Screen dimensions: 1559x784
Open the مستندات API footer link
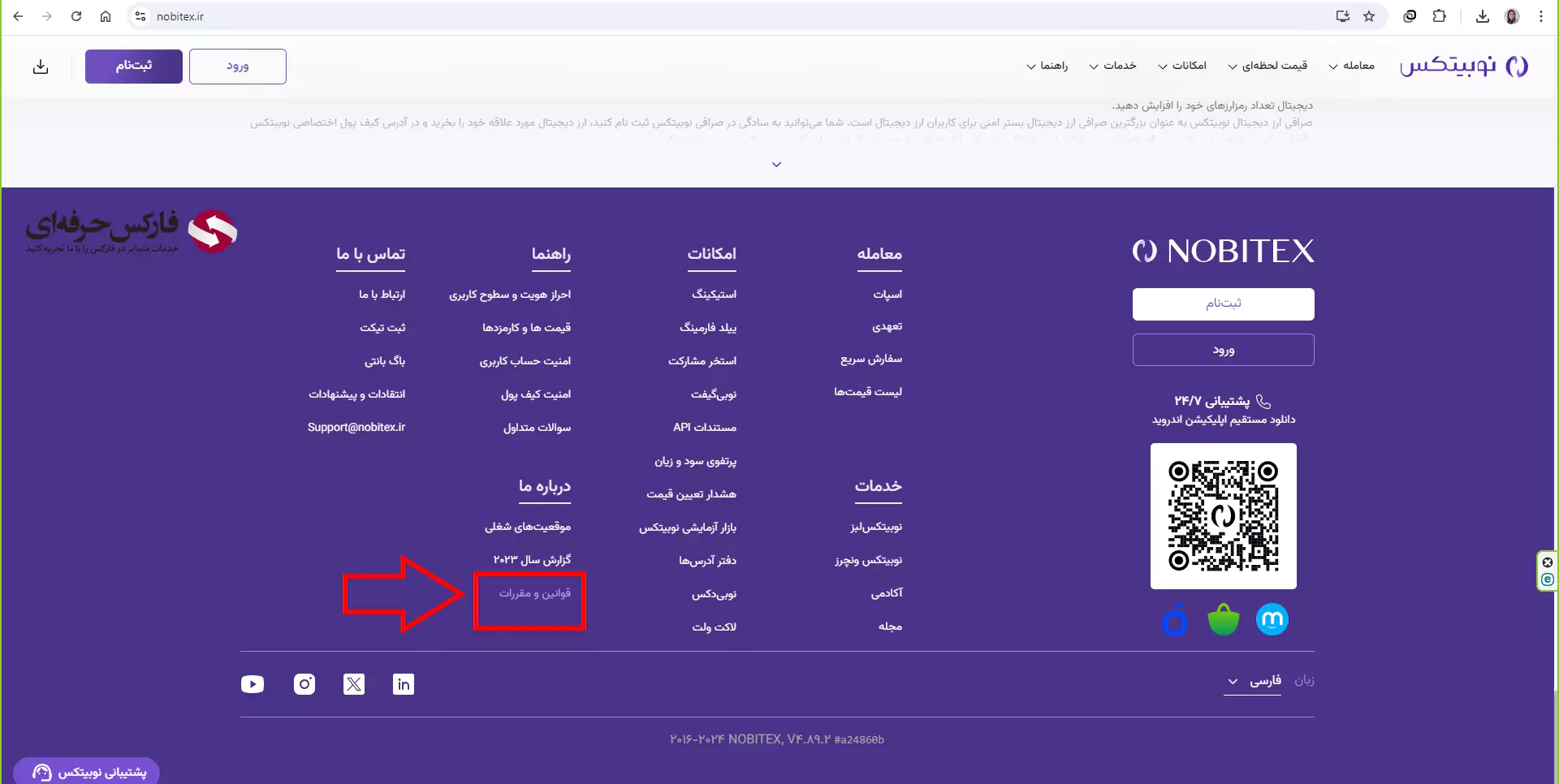705,428
